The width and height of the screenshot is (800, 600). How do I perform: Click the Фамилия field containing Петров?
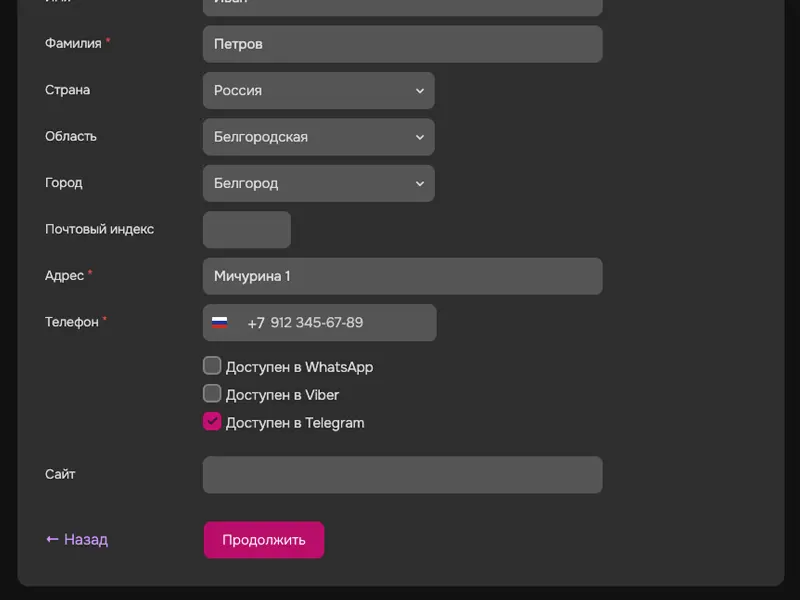click(402, 44)
